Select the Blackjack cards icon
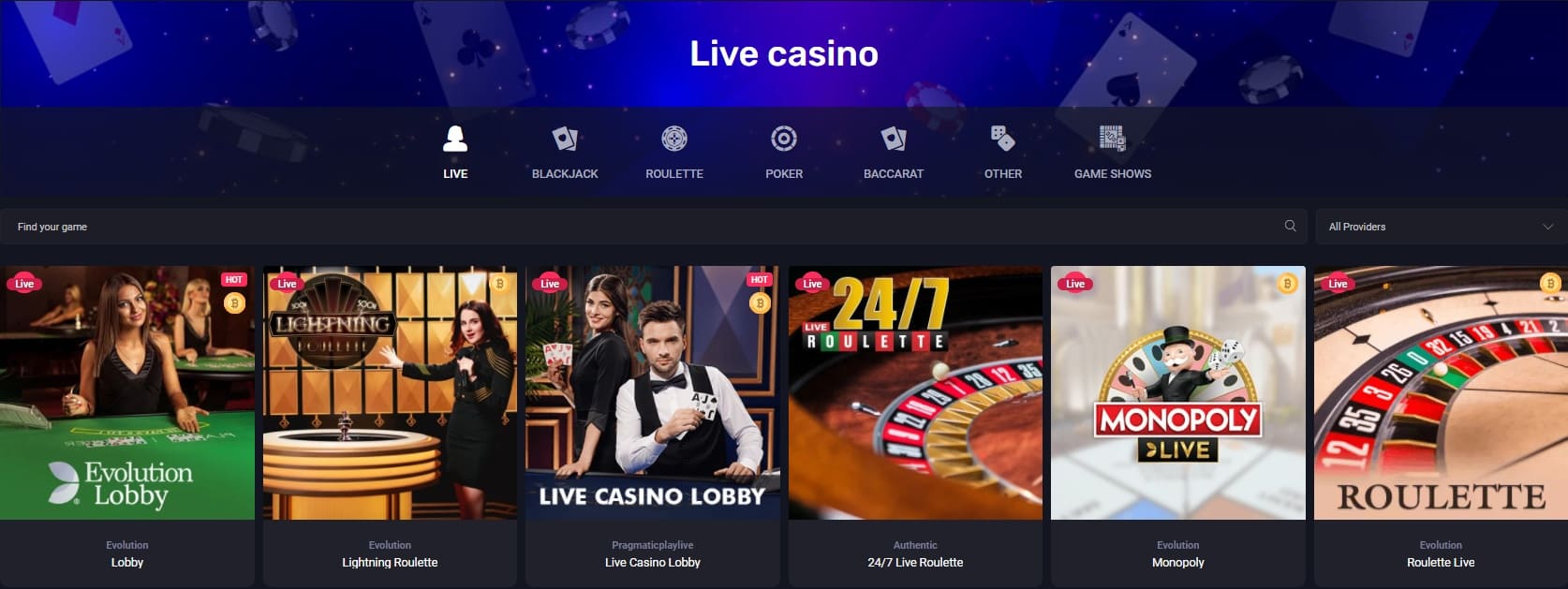Screen dimensions: 1568x589 tap(565, 139)
